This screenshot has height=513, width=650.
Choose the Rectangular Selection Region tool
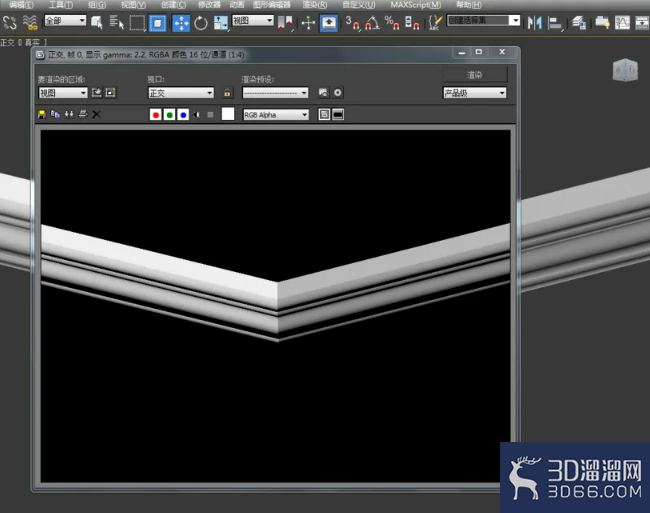coord(137,23)
